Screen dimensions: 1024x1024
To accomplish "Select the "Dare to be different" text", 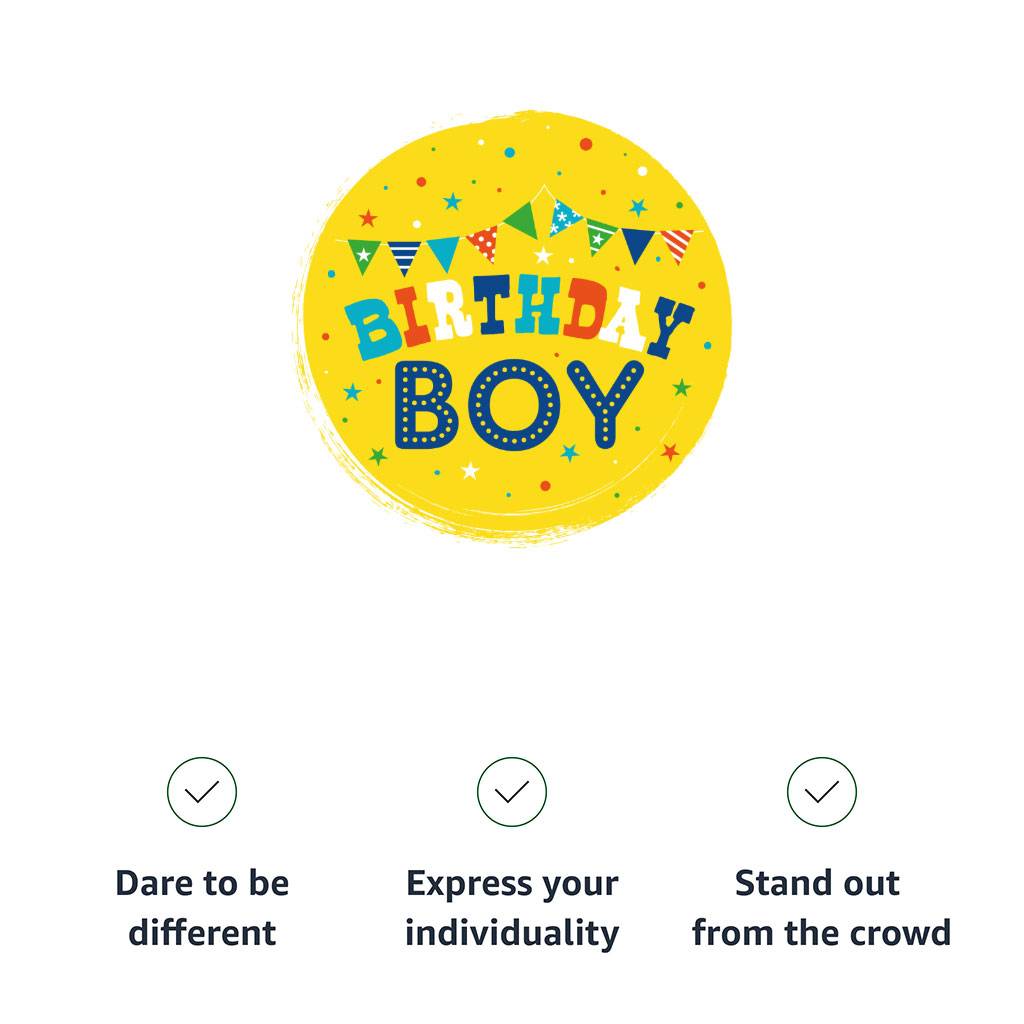I will (202, 908).
